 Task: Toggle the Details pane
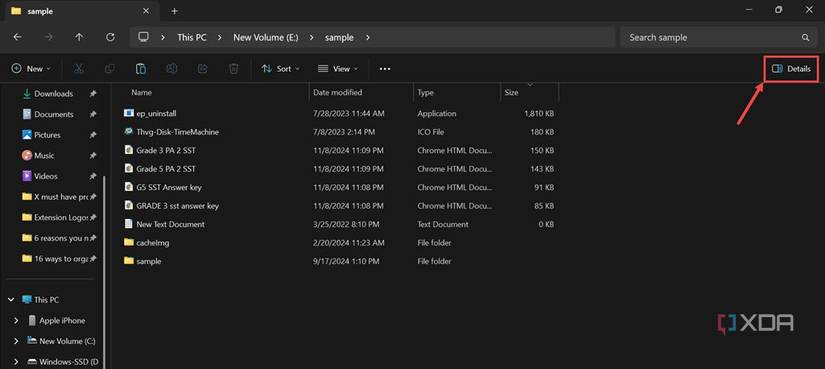791,69
